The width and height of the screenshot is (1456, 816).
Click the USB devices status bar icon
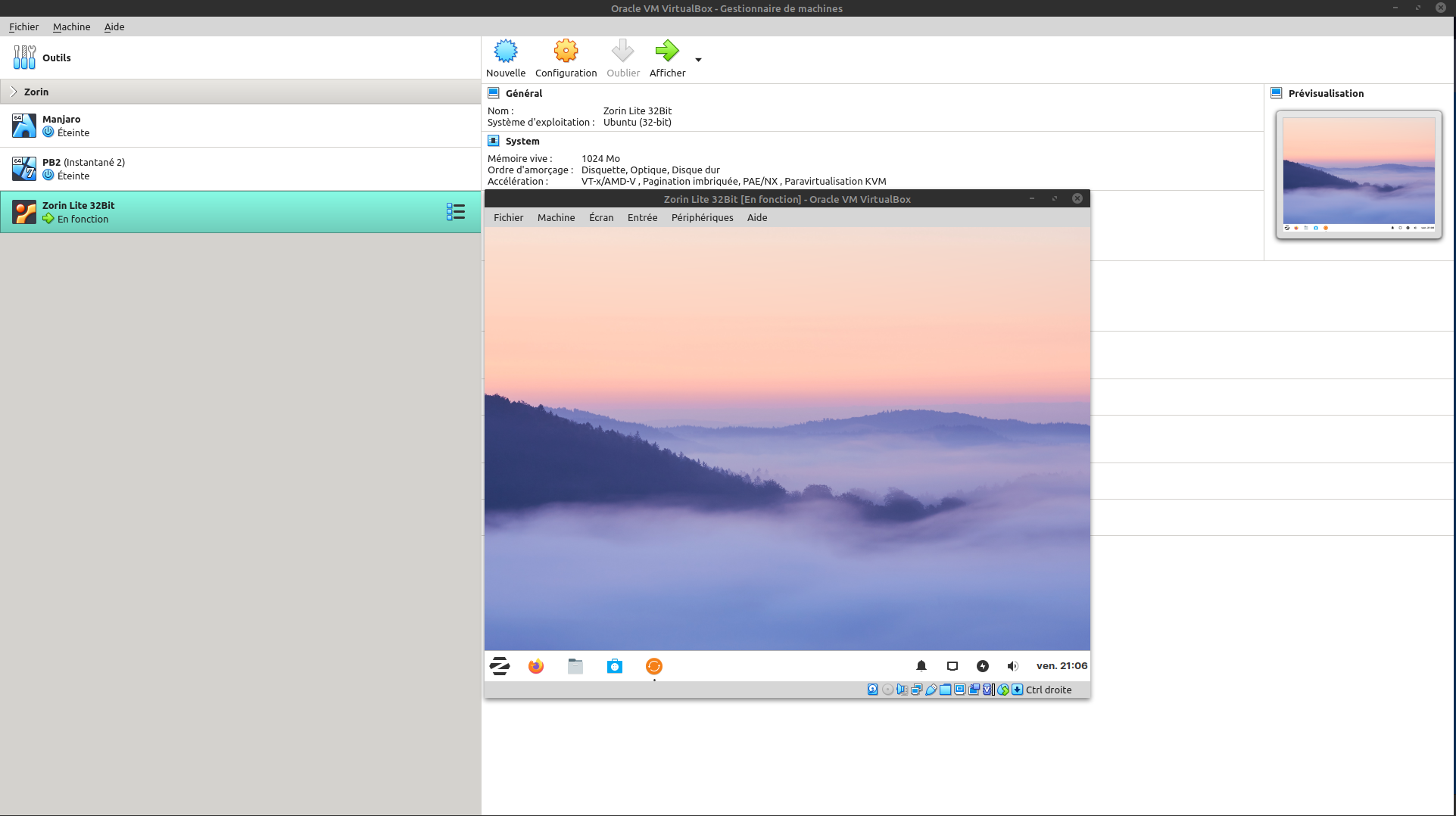point(931,690)
